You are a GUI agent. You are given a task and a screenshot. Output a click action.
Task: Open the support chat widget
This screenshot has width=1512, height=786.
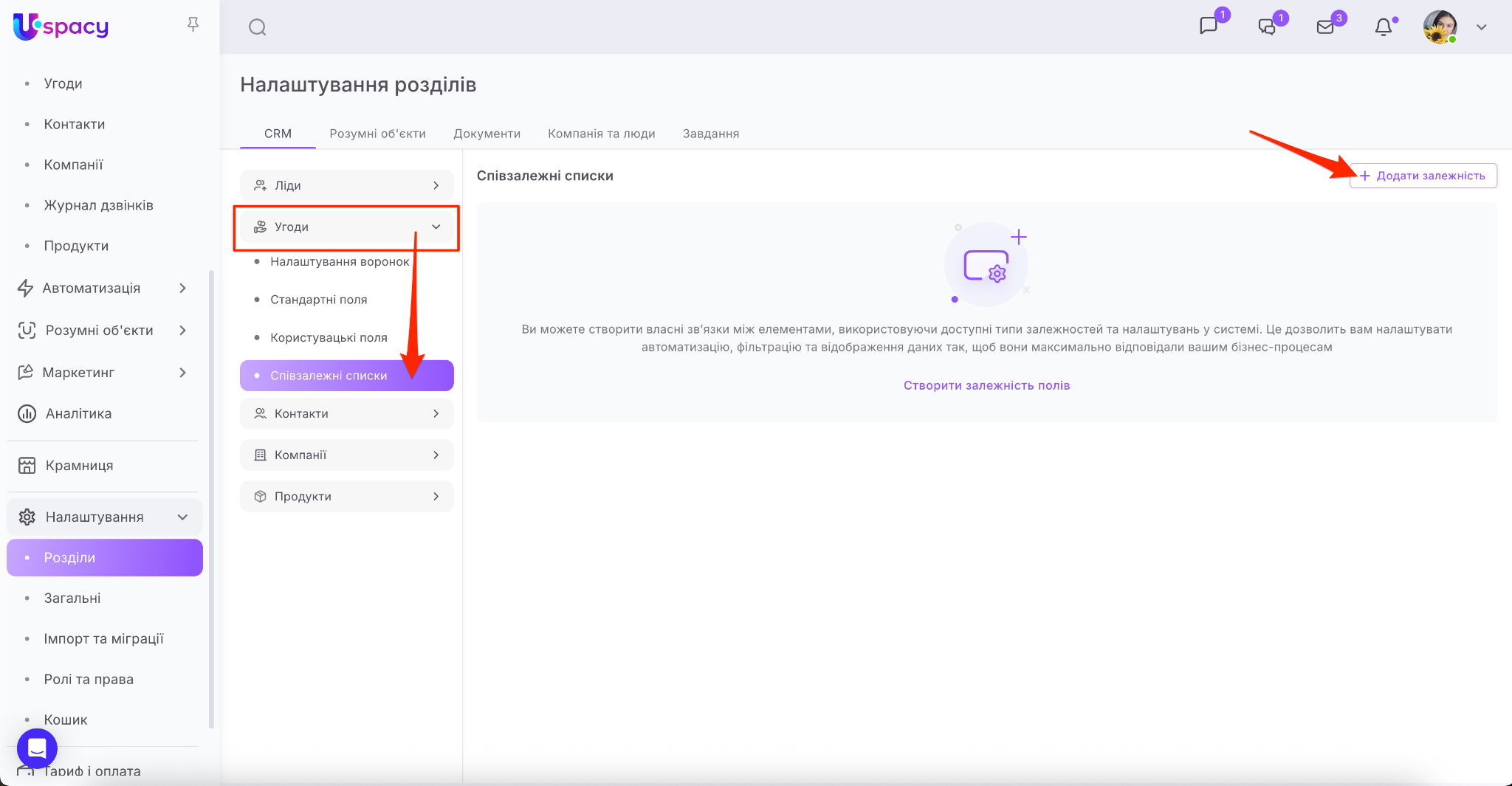(37, 748)
